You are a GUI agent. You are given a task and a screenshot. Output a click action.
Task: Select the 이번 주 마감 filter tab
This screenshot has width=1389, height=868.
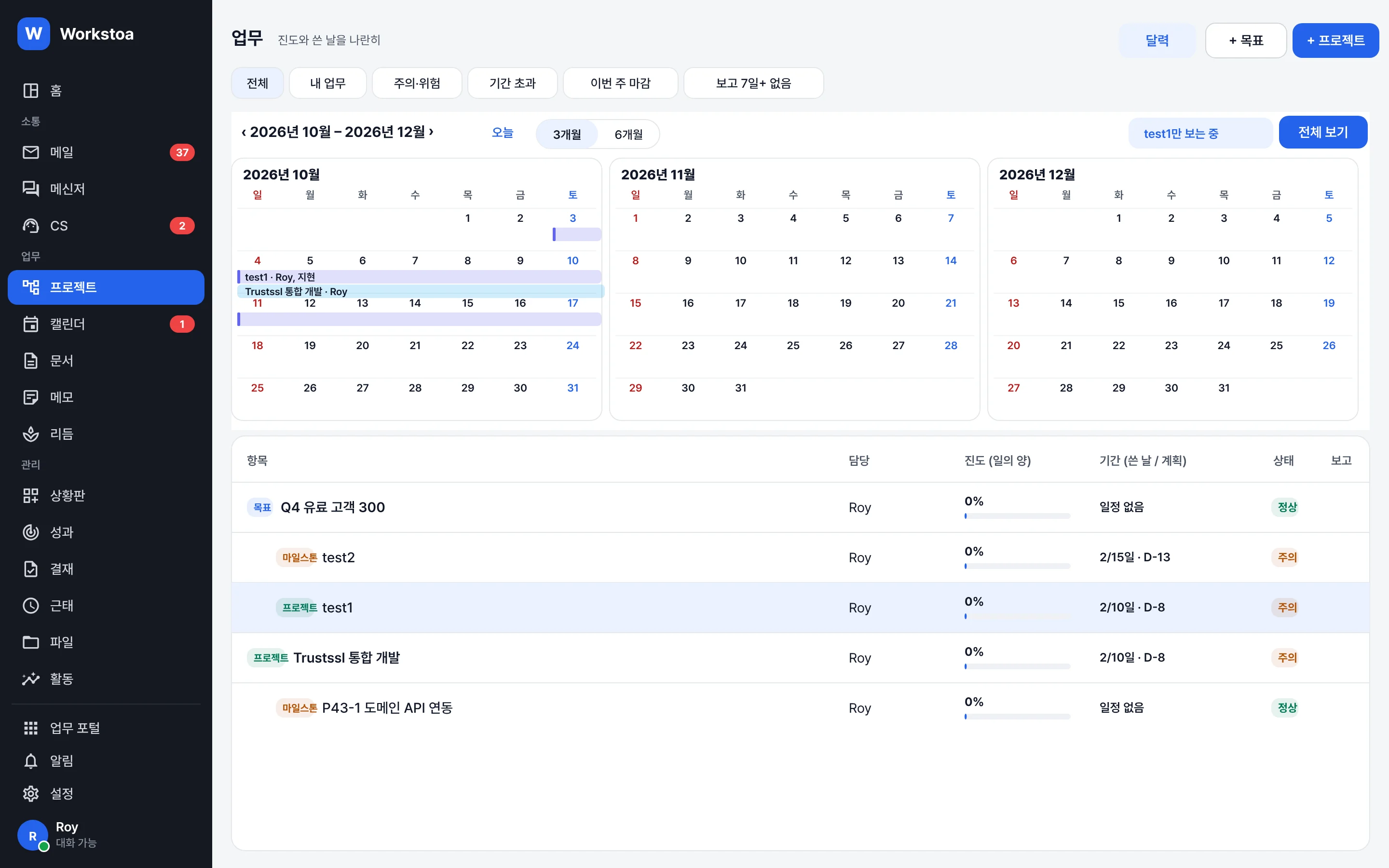620,83
